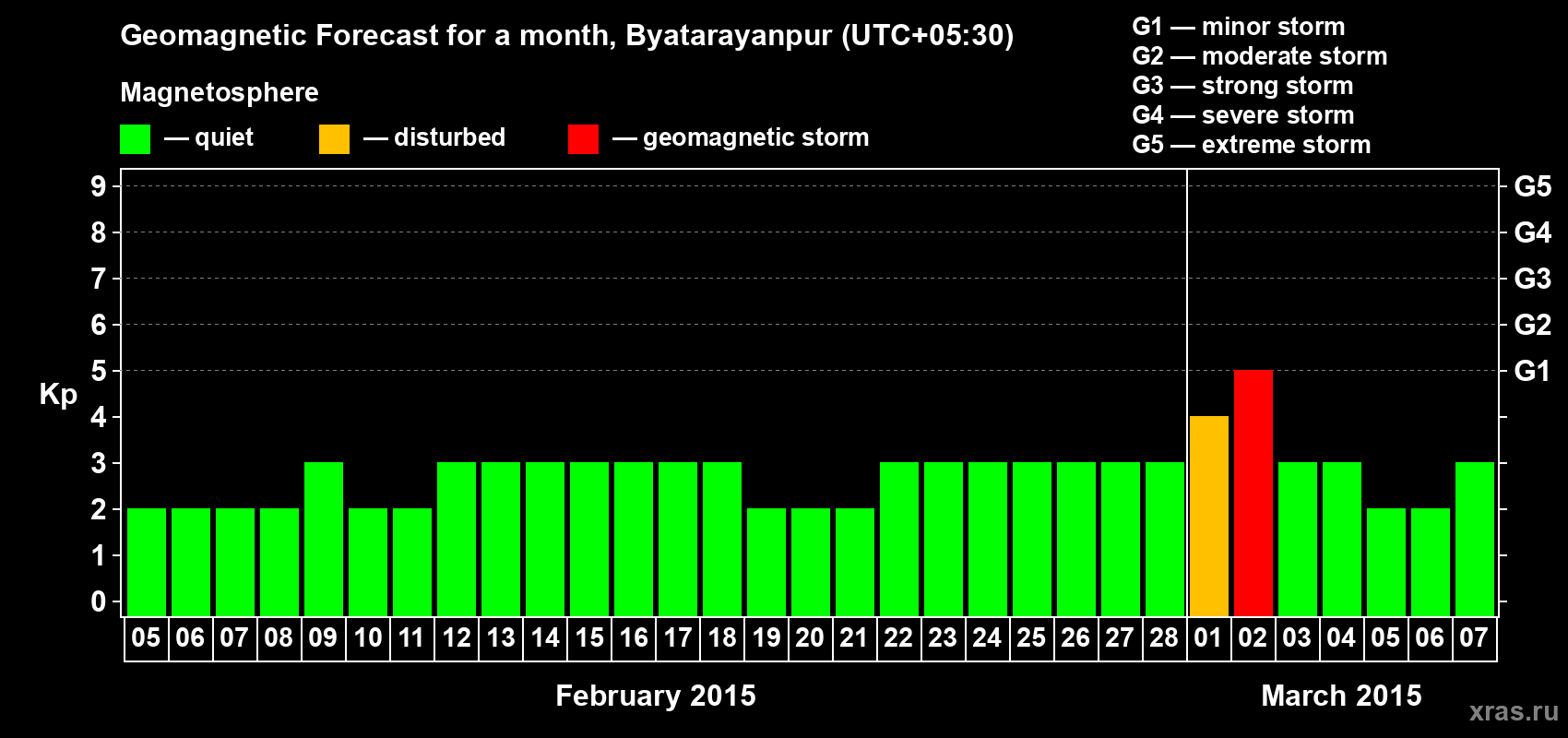Click the orange disturbed legend swatch
Image resolution: width=1568 pixels, height=738 pixels.
[x=334, y=139]
